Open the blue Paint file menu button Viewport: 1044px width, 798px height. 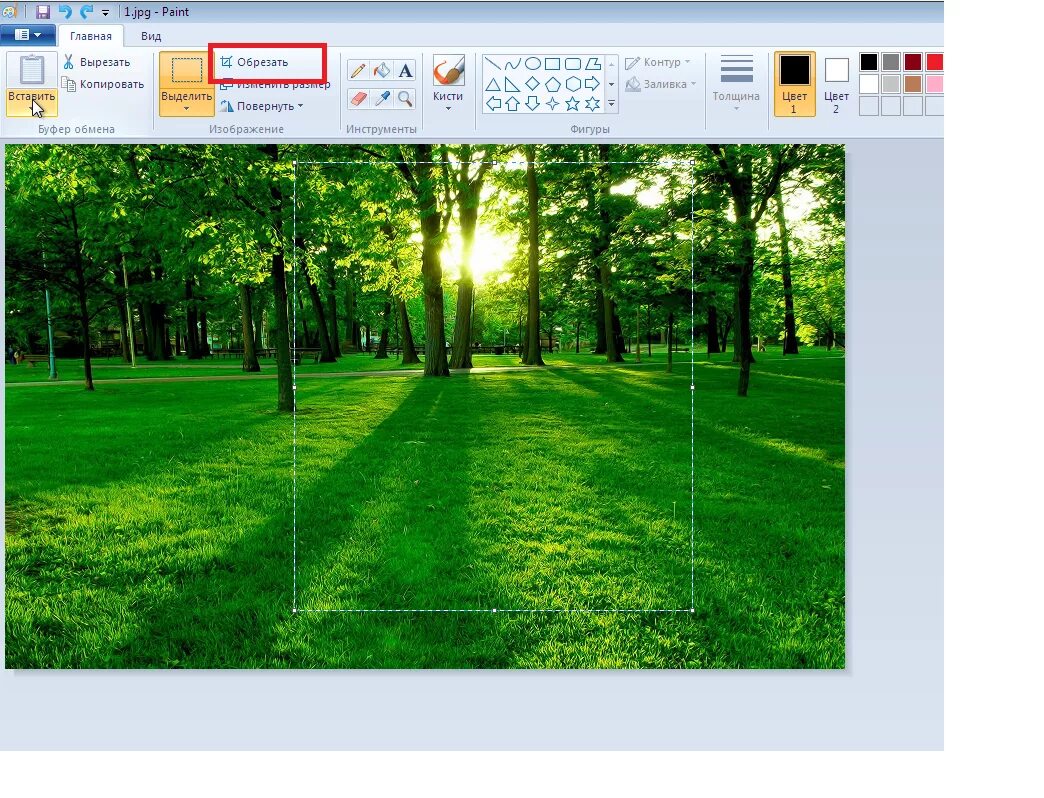(27, 35)
